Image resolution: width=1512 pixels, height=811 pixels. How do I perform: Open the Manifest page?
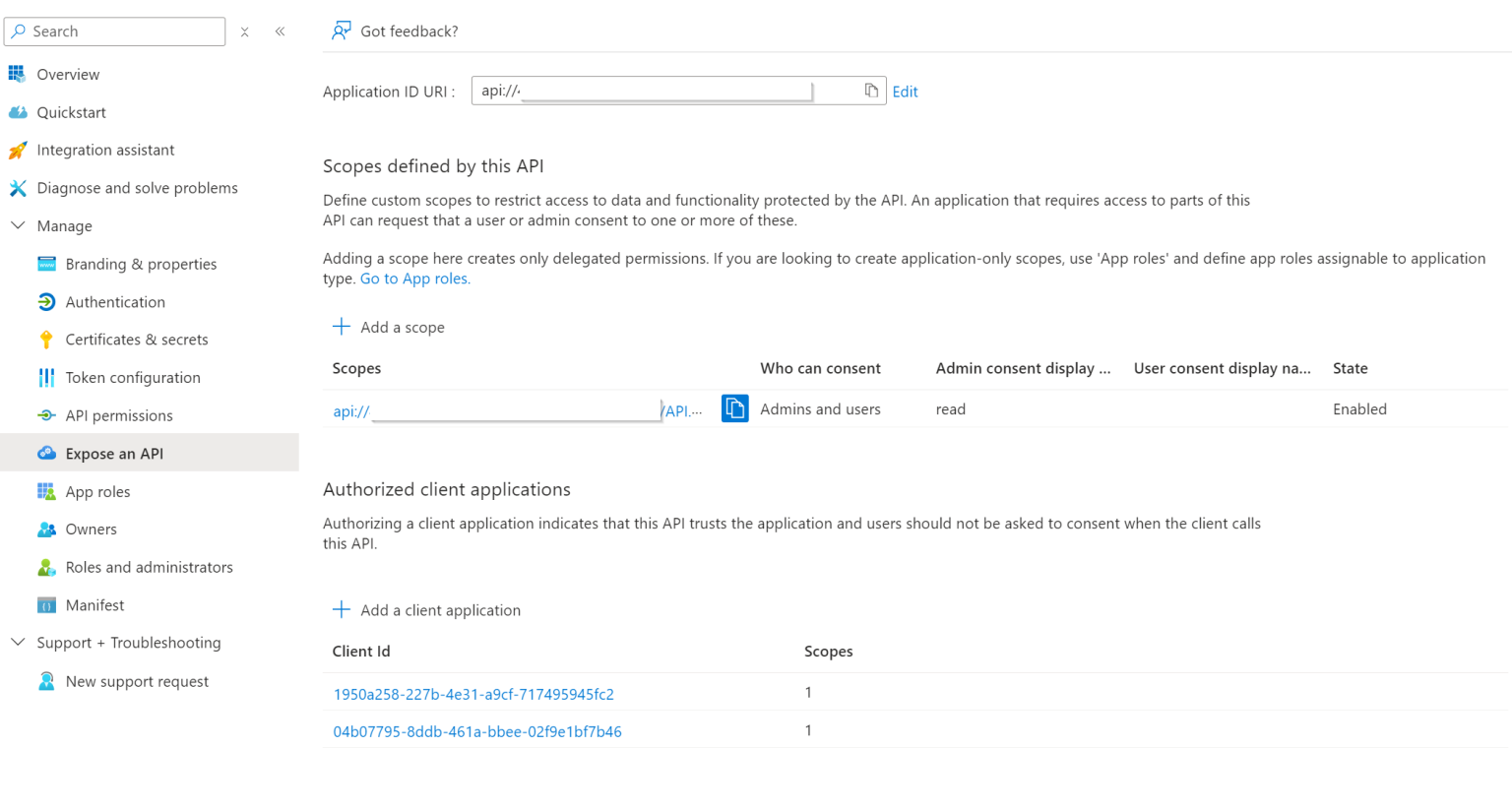coord(94,604)
